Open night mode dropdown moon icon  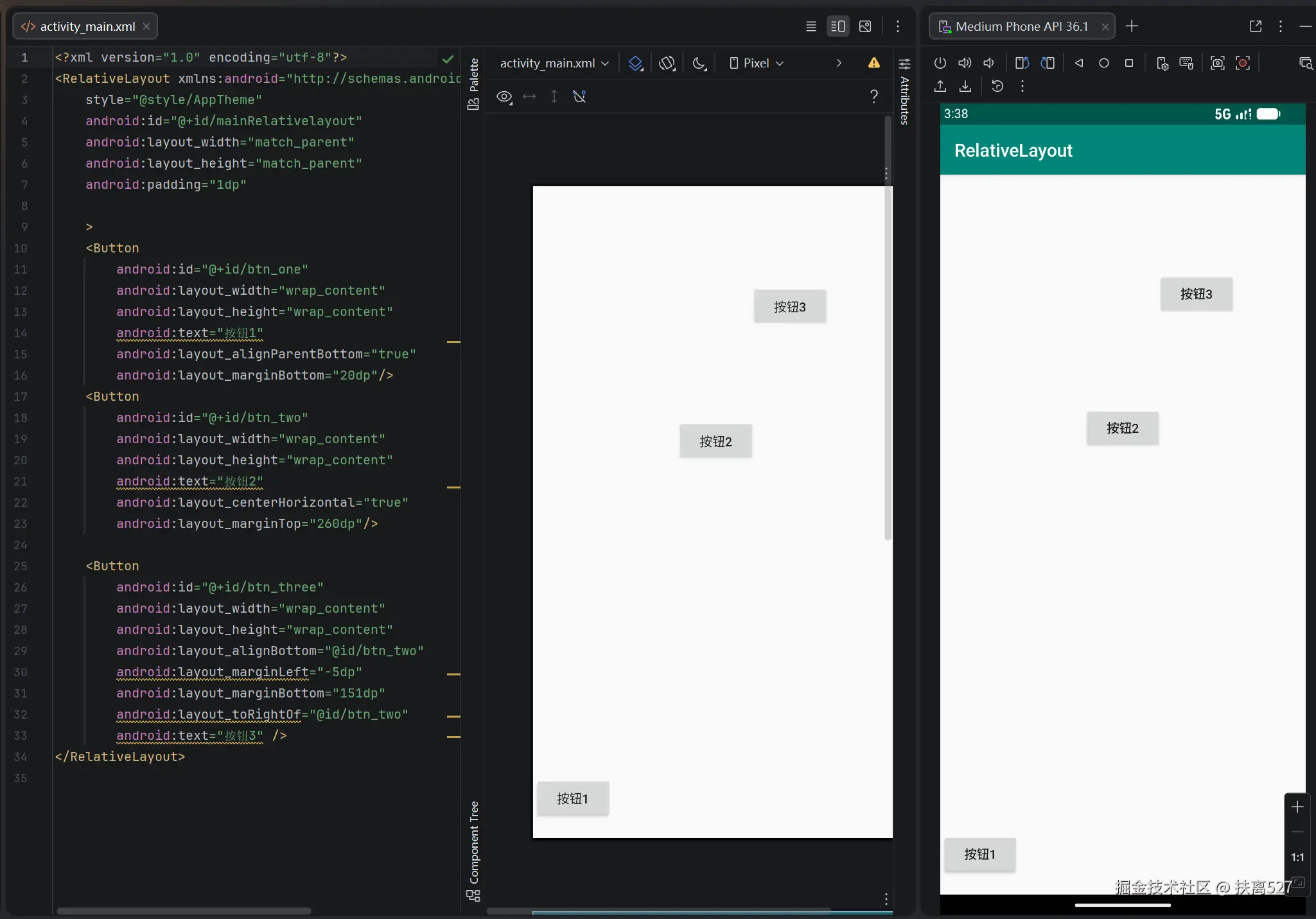[699, 63]
